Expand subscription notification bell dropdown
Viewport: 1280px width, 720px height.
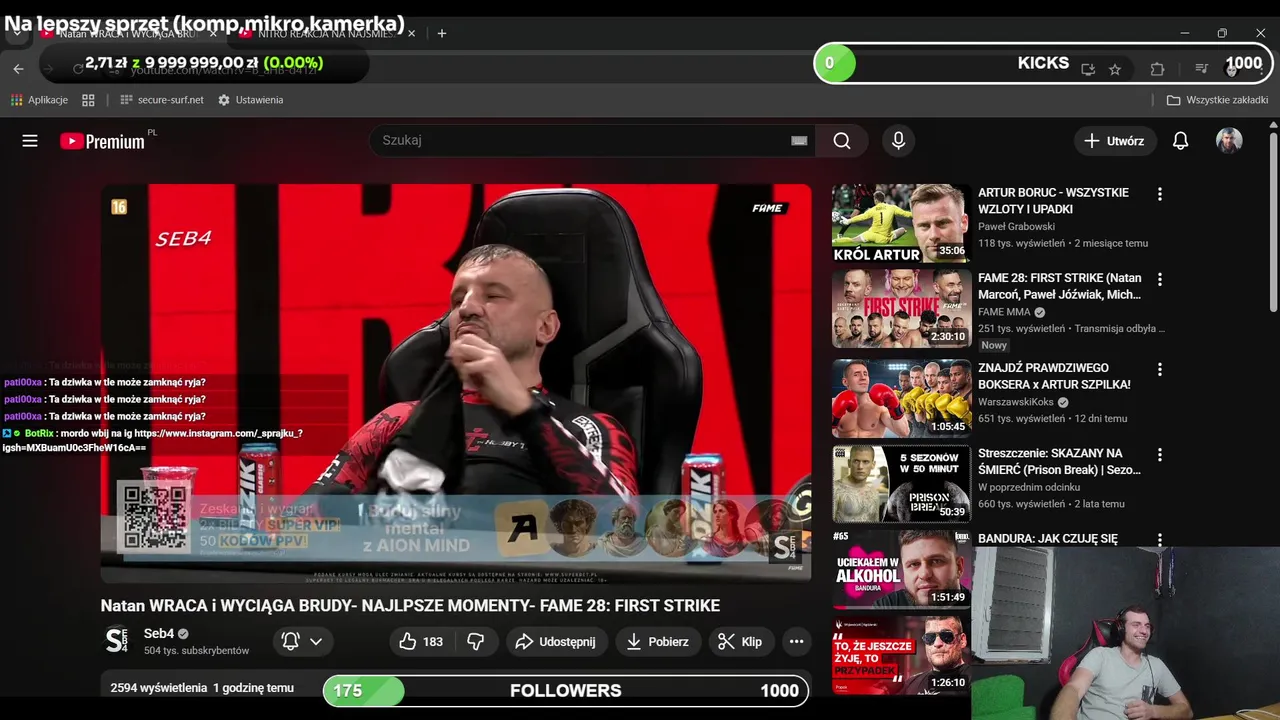[x=303, y=642]
